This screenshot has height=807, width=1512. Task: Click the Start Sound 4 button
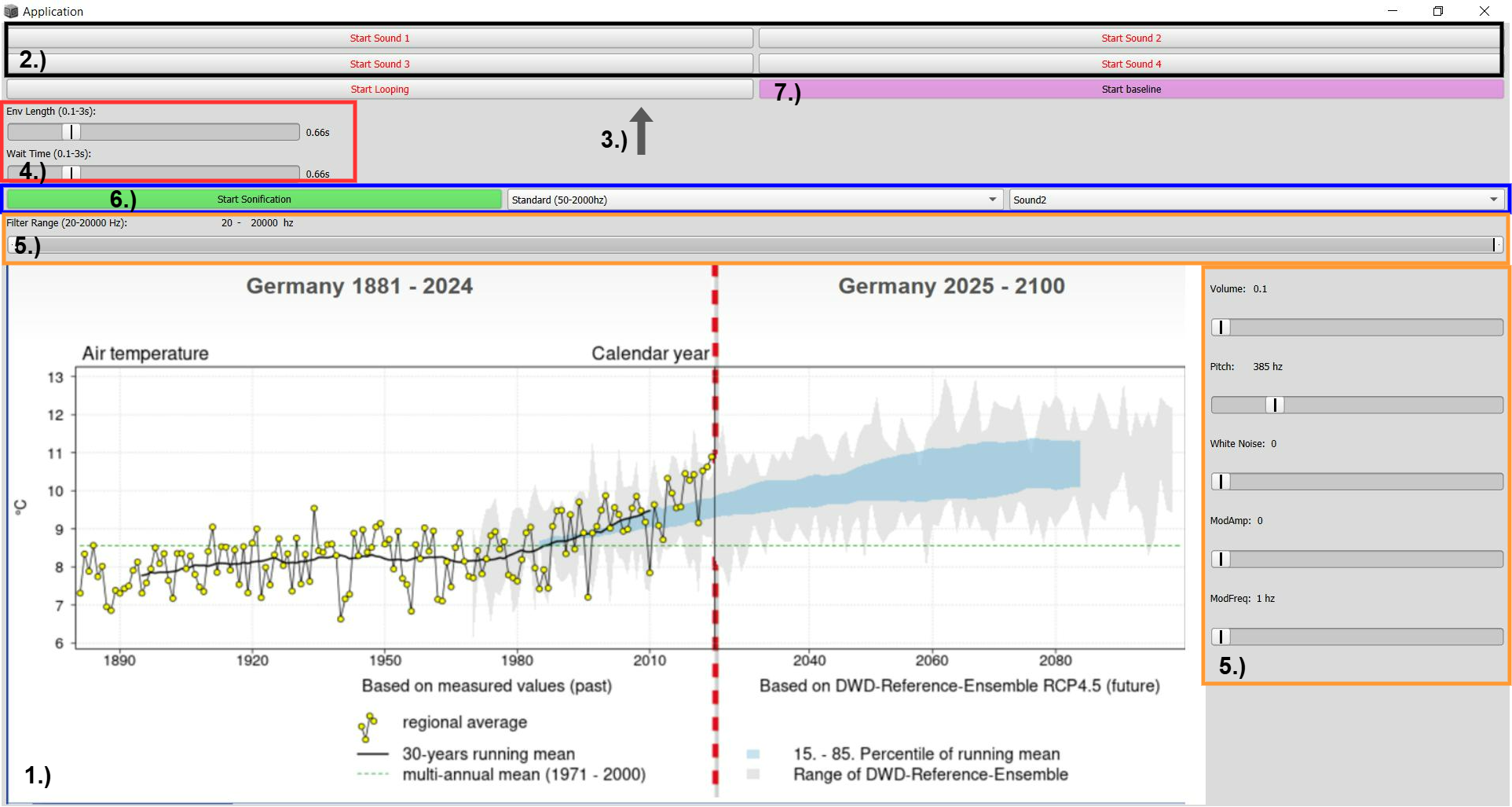pos(1130,64)
